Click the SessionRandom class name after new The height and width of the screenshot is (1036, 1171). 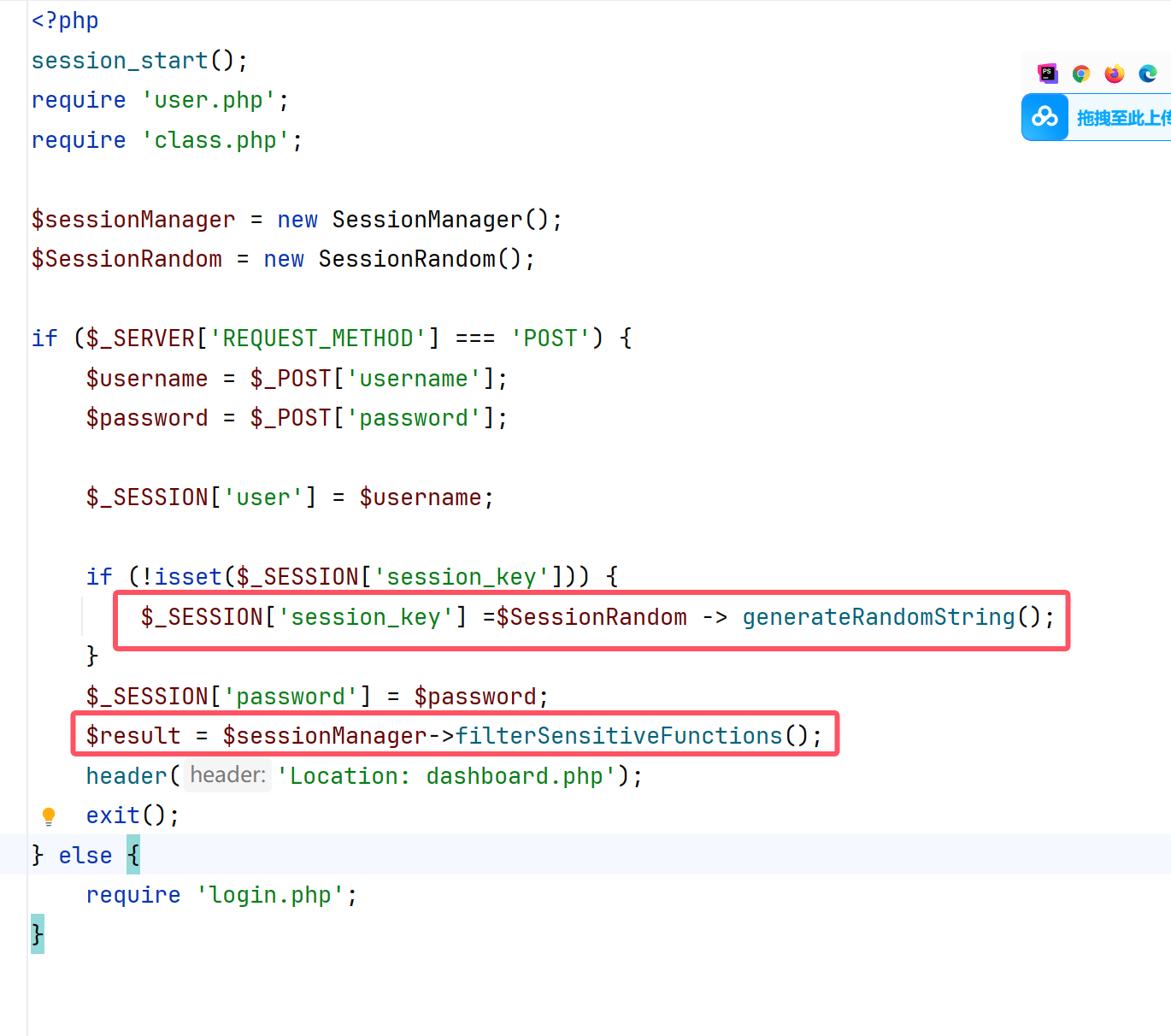click(406, 259)
